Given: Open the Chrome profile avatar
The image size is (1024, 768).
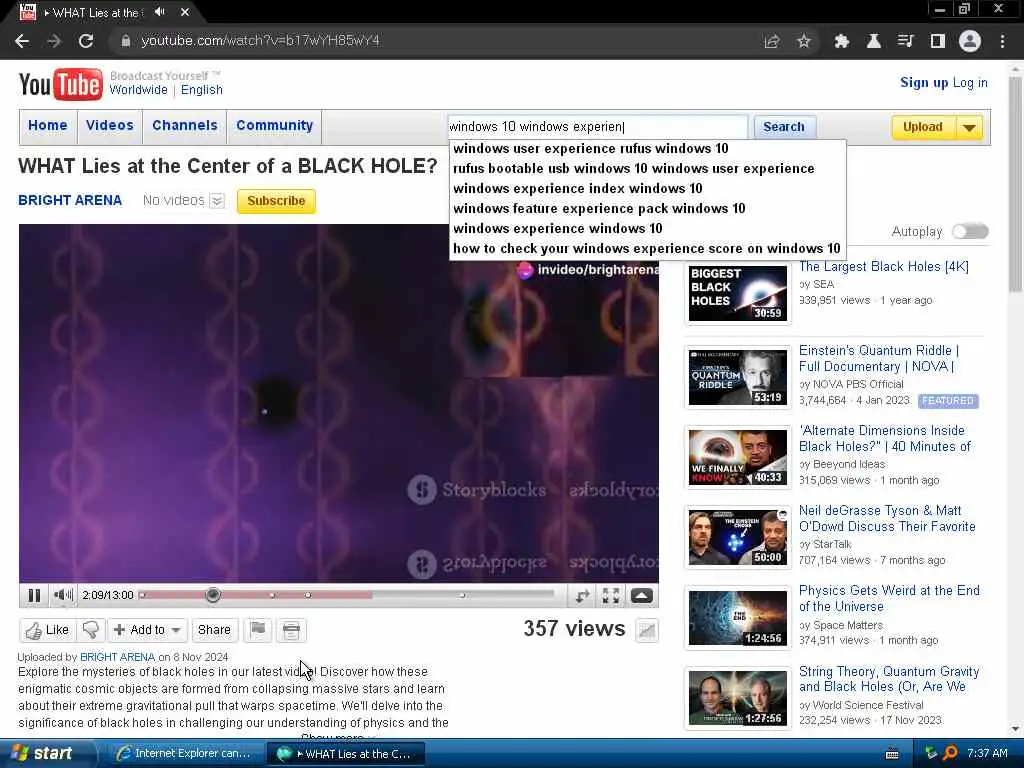Looking at the screenshot, I should pyautogui.click(x=970, y=41).
